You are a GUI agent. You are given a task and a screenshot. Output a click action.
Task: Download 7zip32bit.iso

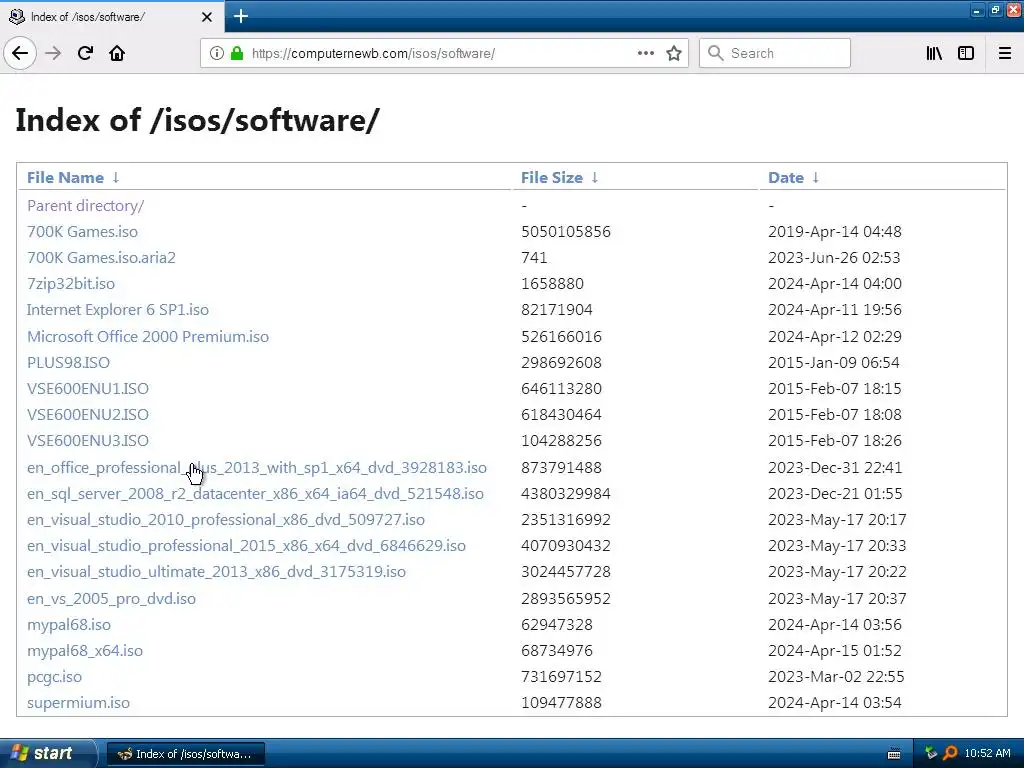[71, 284]
